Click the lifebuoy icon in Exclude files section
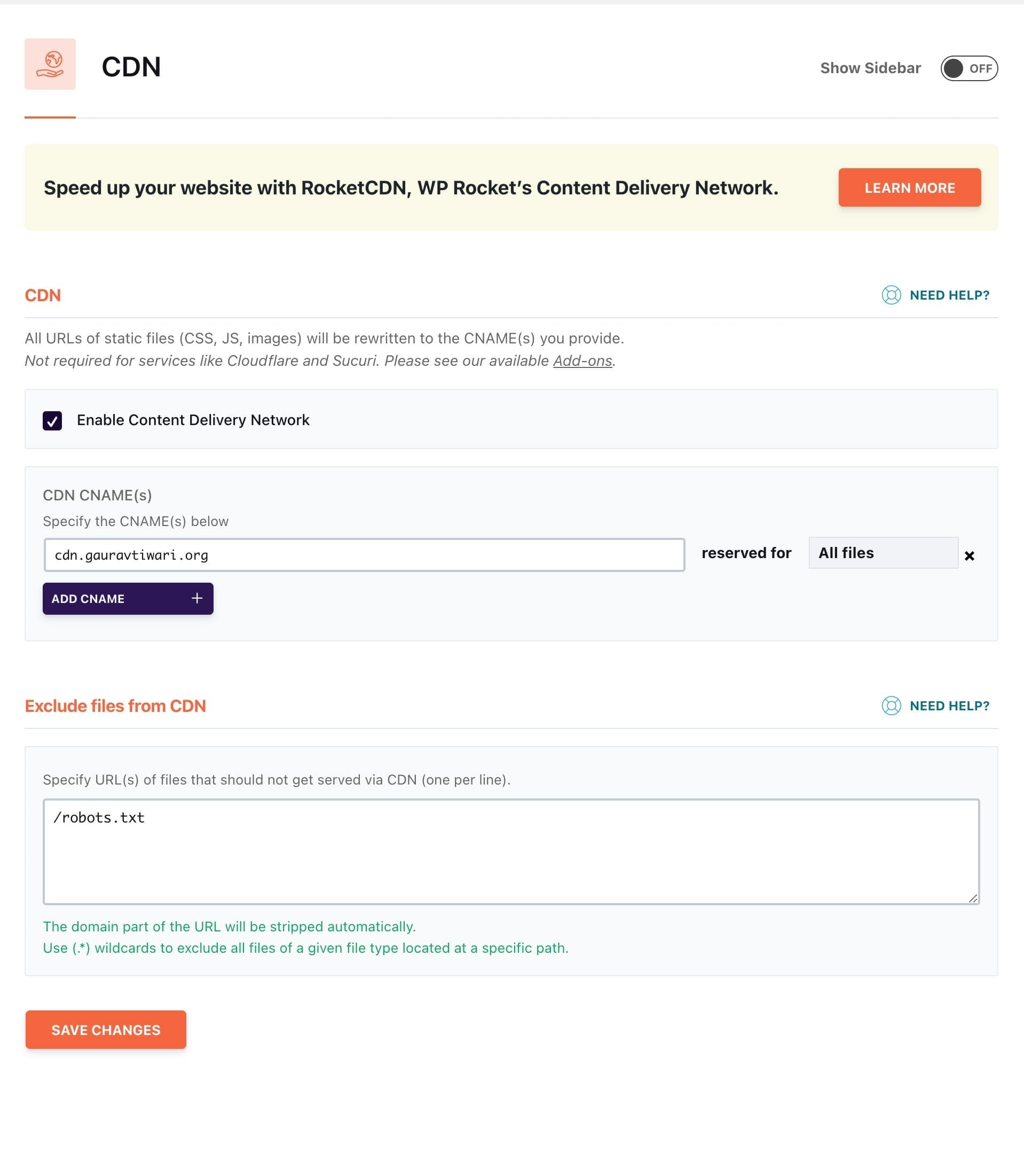This screenshot has height=1176, width=1024. pyautogui.click(x=892, y=705)
